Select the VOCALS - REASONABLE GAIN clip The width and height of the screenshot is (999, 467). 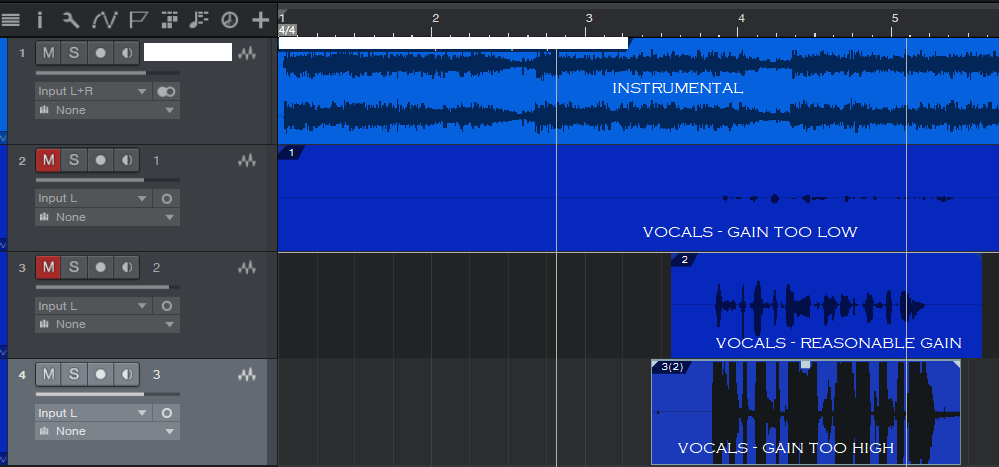826,306
